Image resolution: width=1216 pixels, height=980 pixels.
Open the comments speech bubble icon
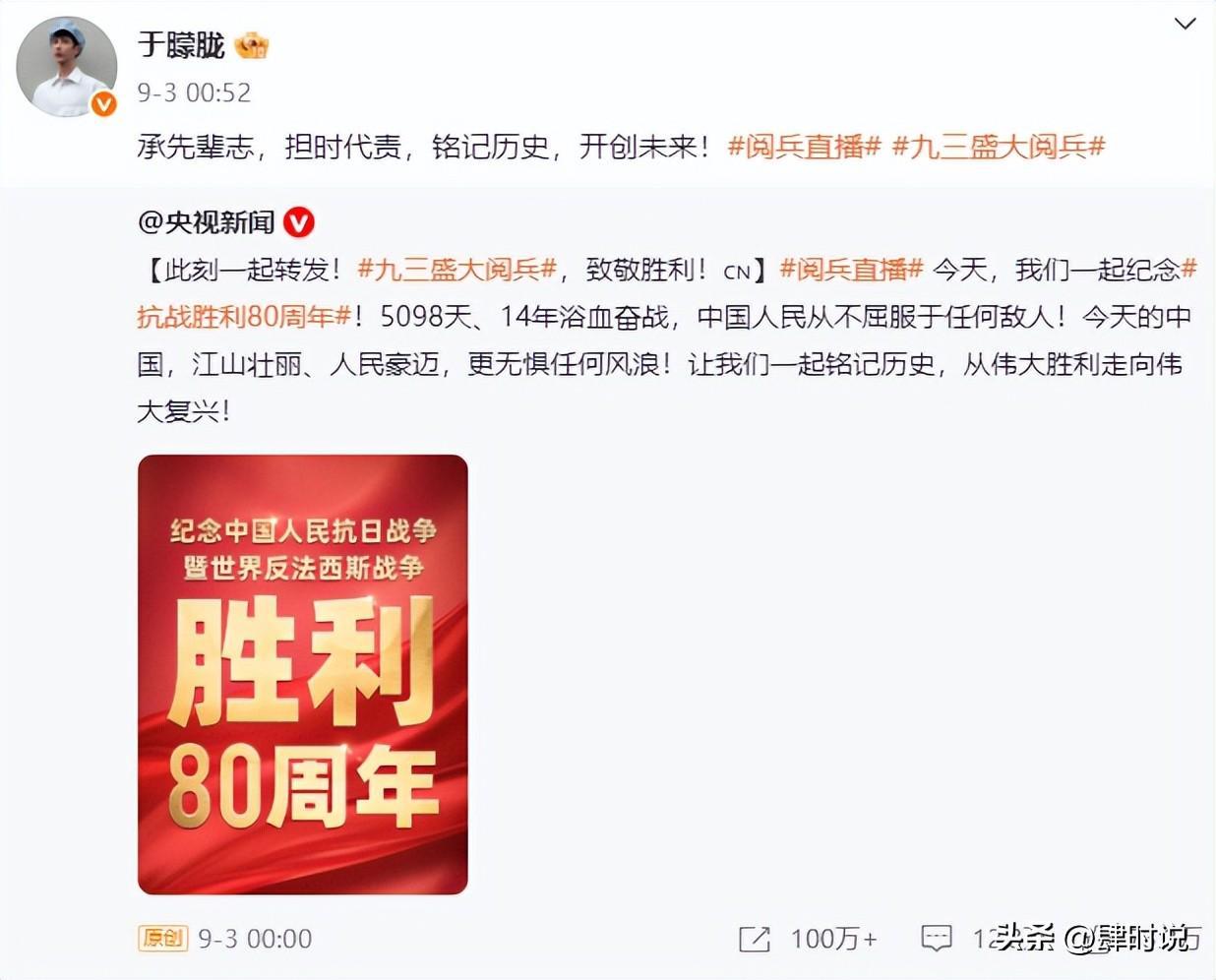pyautogui.click(x=936, y=938)
